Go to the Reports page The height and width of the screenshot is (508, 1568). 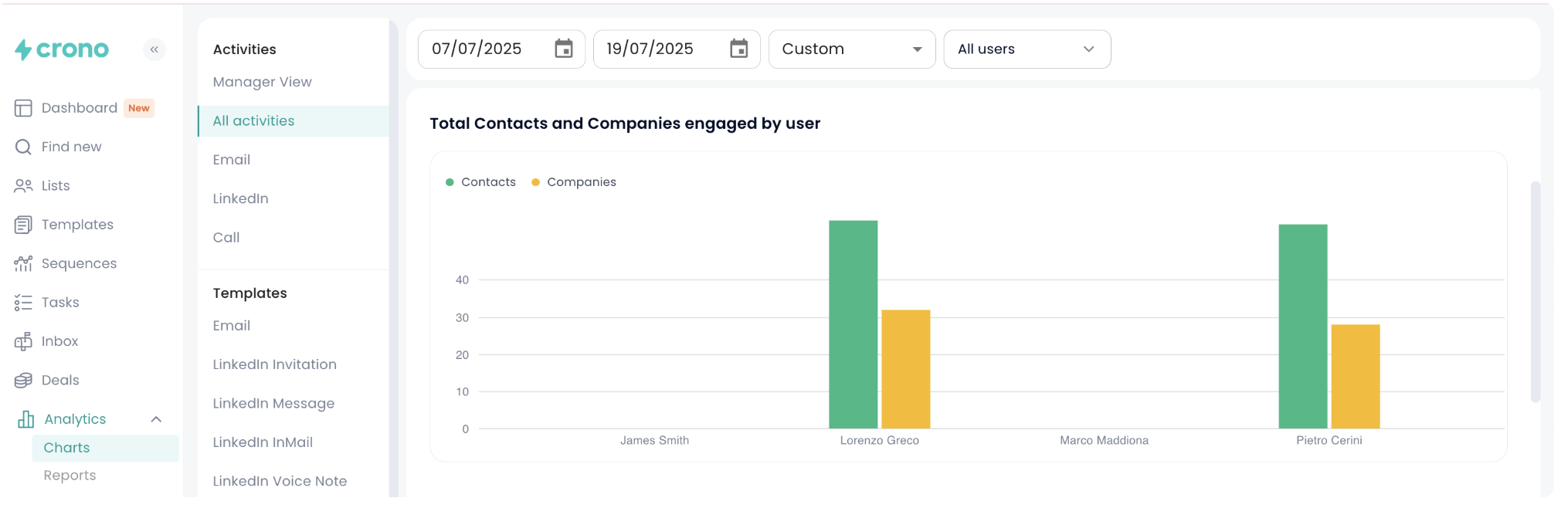pos(70,476)
